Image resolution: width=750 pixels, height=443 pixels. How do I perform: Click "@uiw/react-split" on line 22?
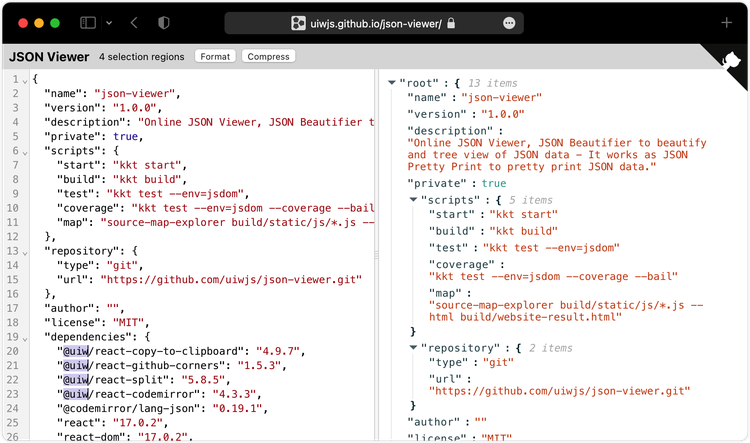[113, 380]
